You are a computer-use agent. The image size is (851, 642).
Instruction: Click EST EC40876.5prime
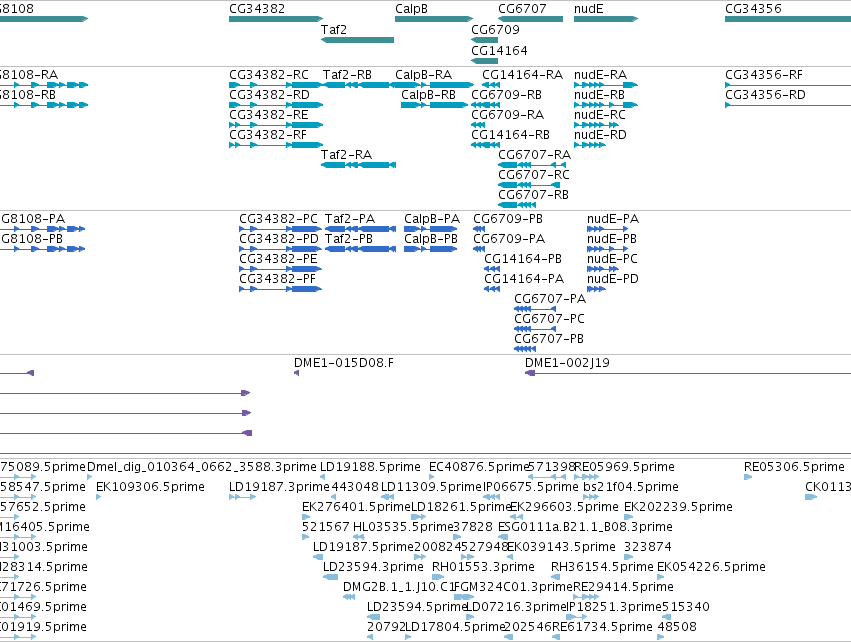coord(479,467)
